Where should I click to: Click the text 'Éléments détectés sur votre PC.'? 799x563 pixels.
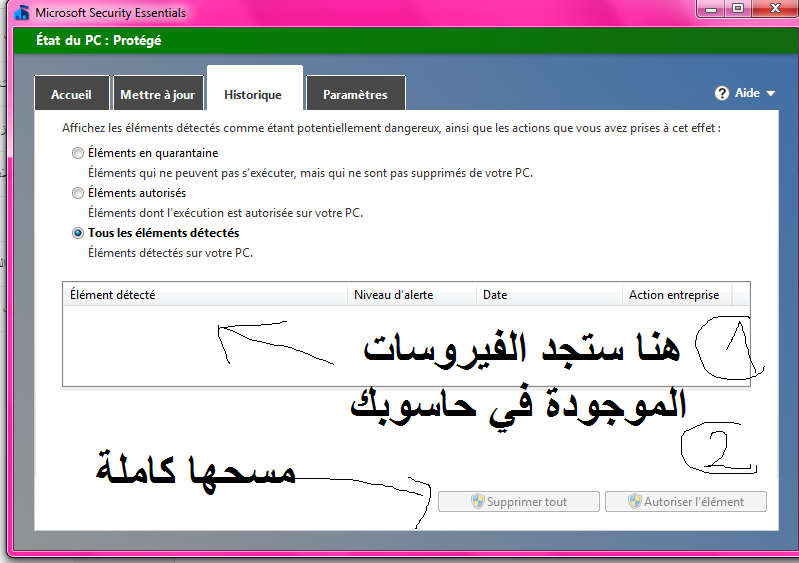click(x=171, y=253)
